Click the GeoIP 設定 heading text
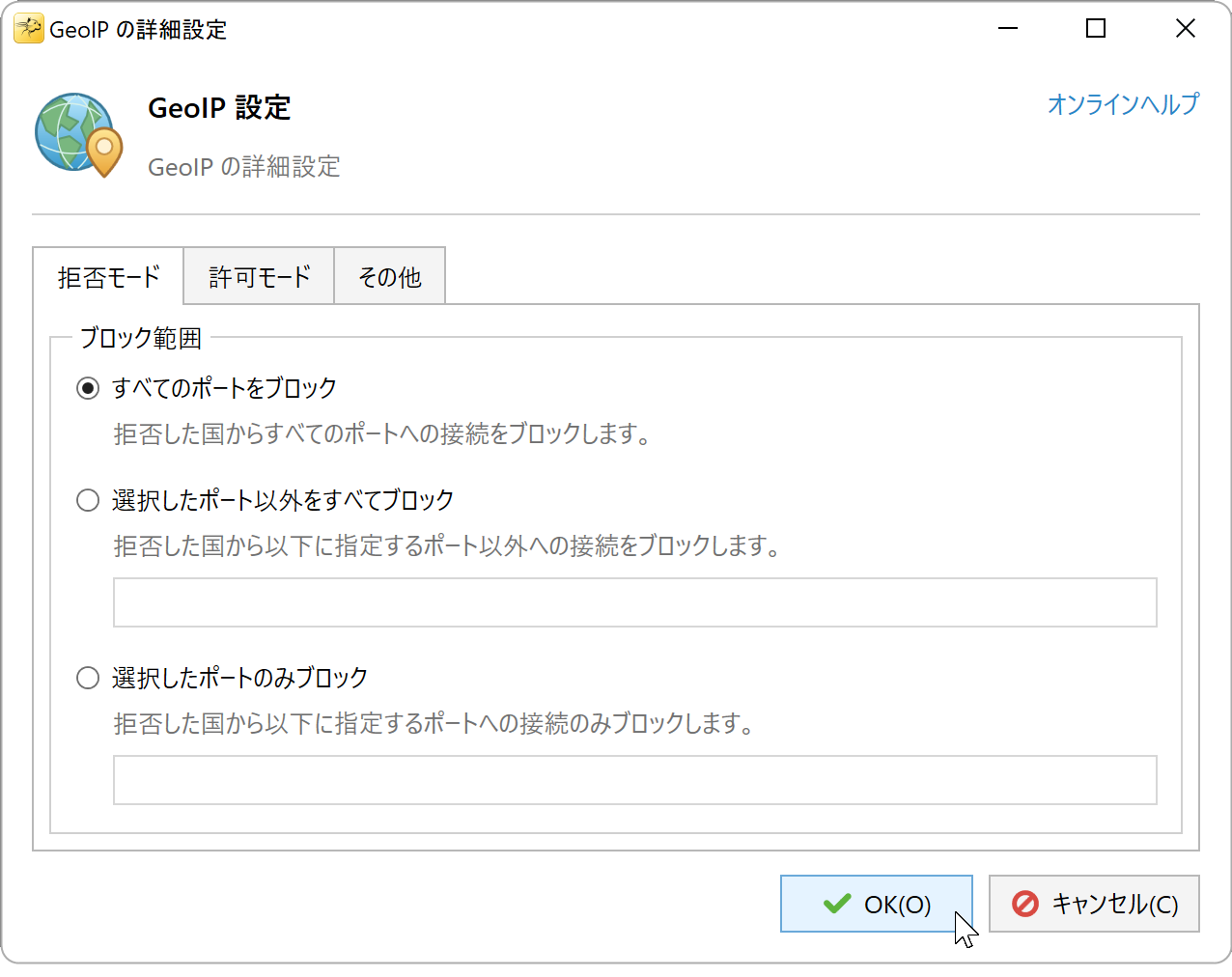The image size is (1232, 977). pyautogui.click(x=219, y=108)
